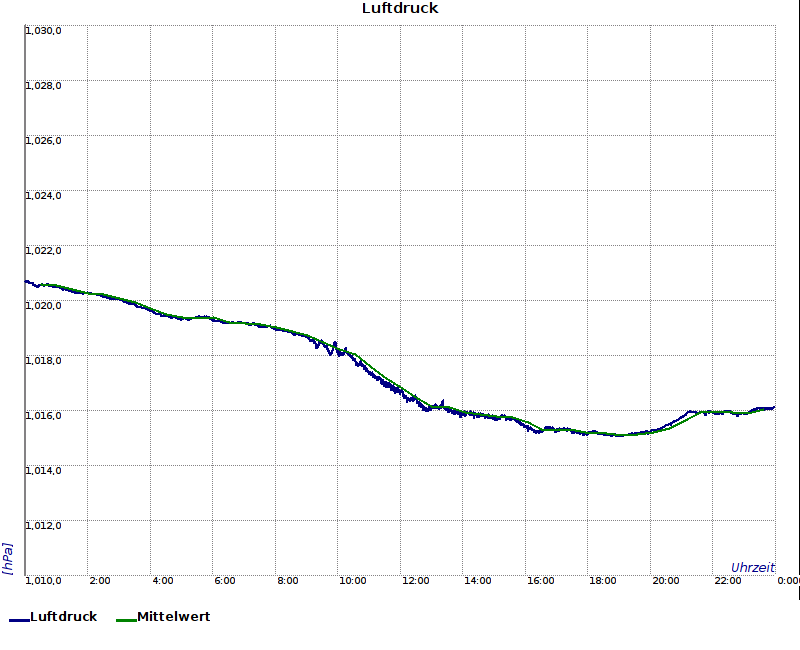
Task: Click the [hPa] axis unit label
Action: [x=7, y=559]
